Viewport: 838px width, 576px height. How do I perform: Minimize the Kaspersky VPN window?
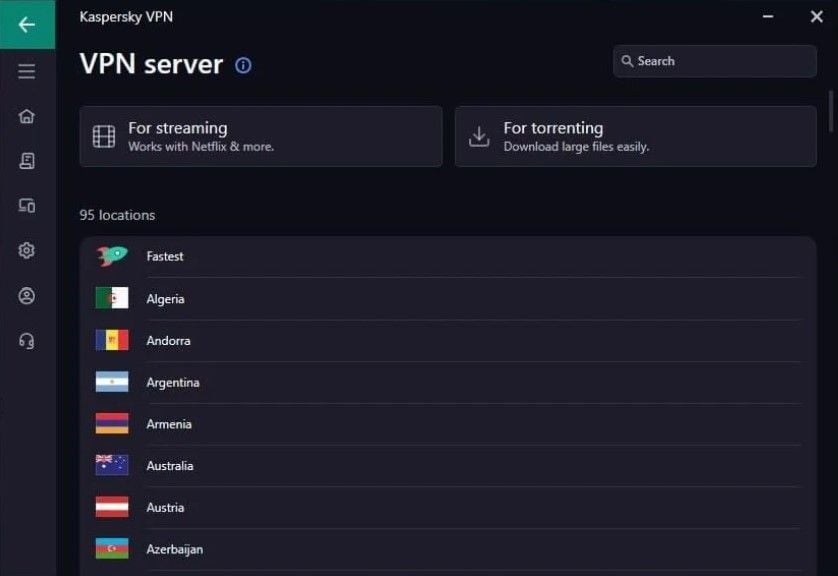[x=768, y=17]
